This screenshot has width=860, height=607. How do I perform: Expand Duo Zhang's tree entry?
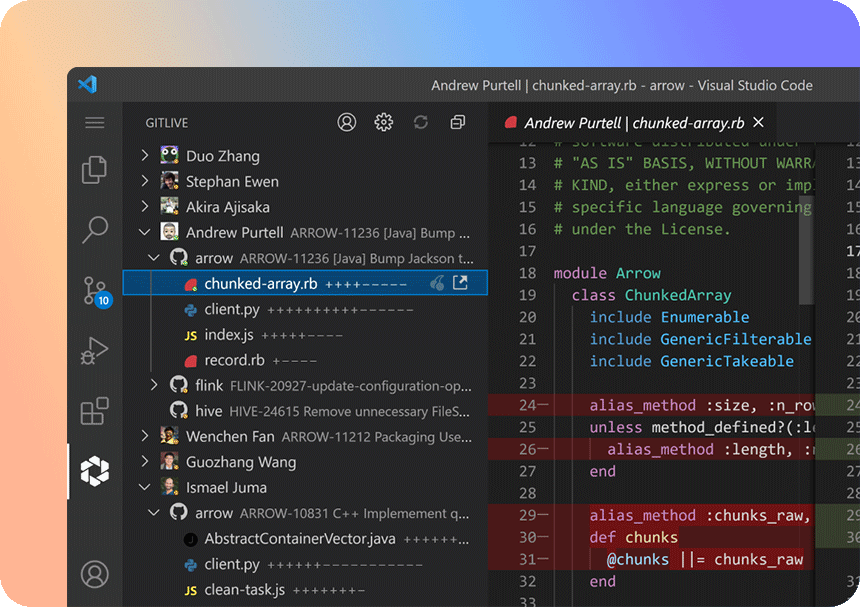pos(145,156)
